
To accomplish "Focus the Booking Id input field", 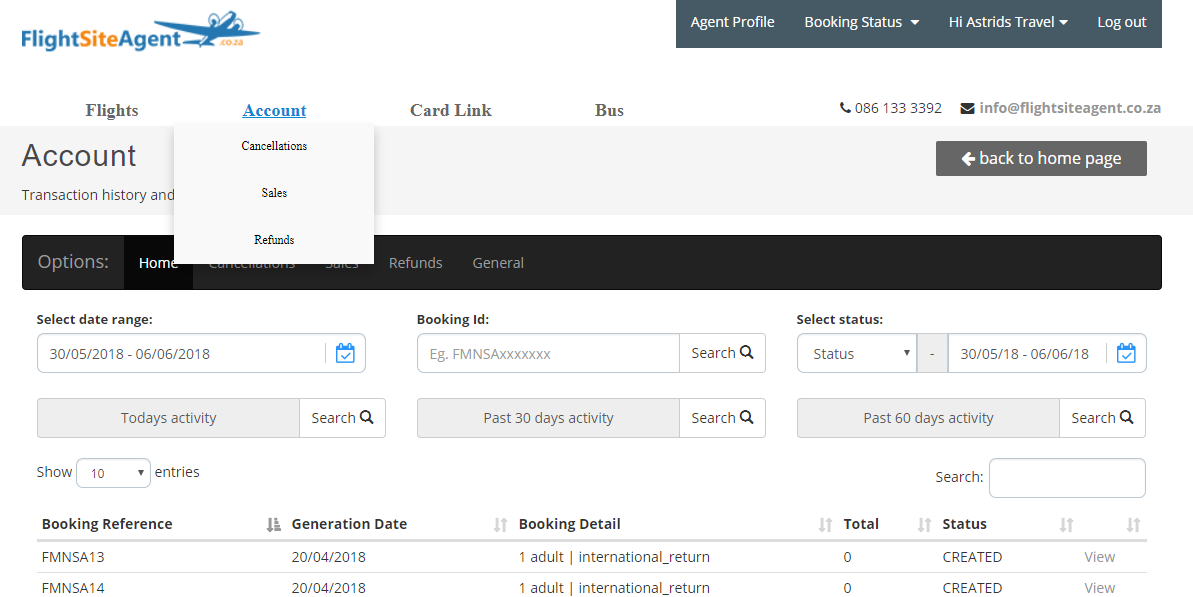I will [x=549, y=354].
